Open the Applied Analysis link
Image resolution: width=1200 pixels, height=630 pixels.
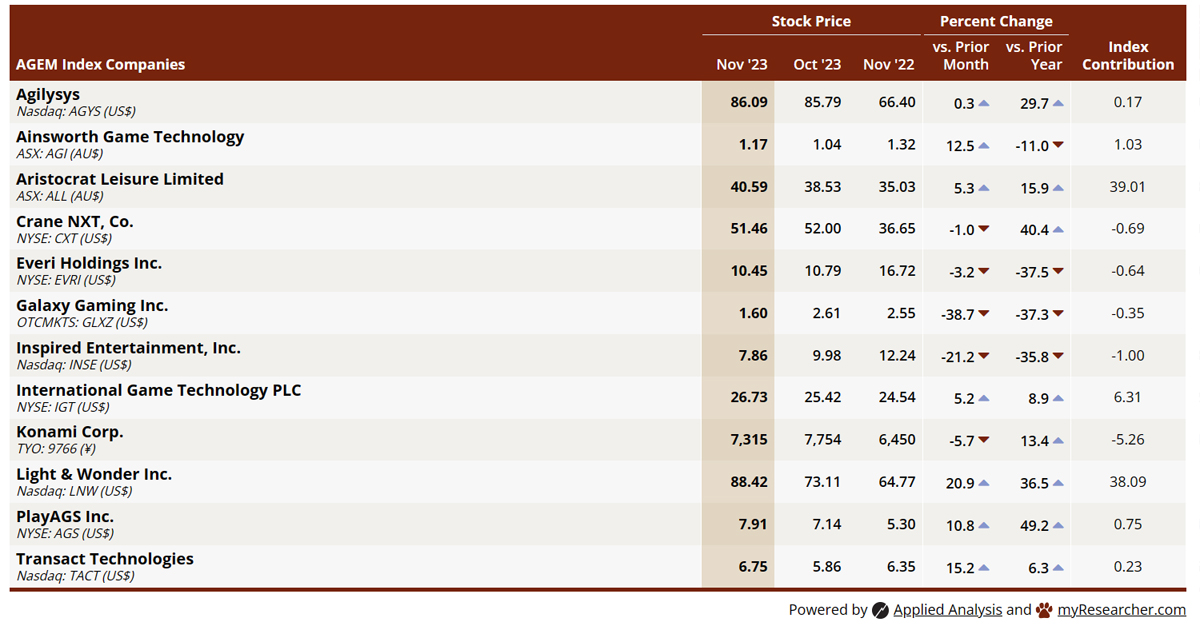coord(947,610)
